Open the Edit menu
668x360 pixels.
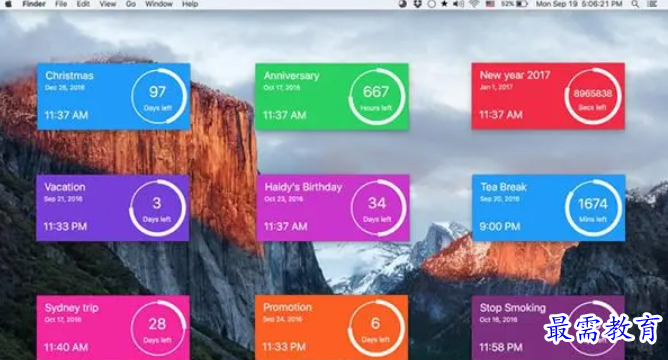83,4
